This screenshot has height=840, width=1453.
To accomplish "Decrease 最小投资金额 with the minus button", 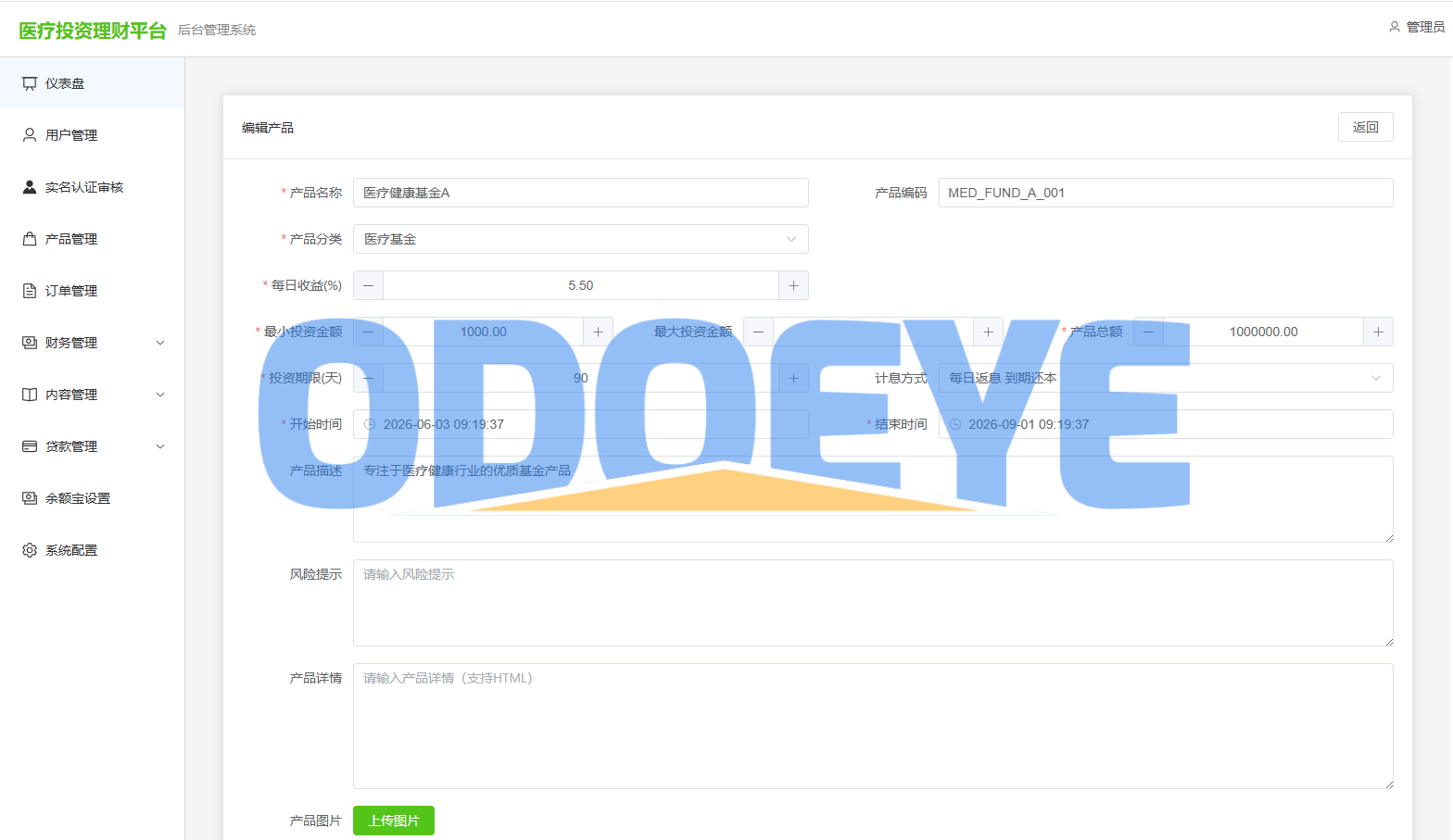I will click(x=369, y=332).
